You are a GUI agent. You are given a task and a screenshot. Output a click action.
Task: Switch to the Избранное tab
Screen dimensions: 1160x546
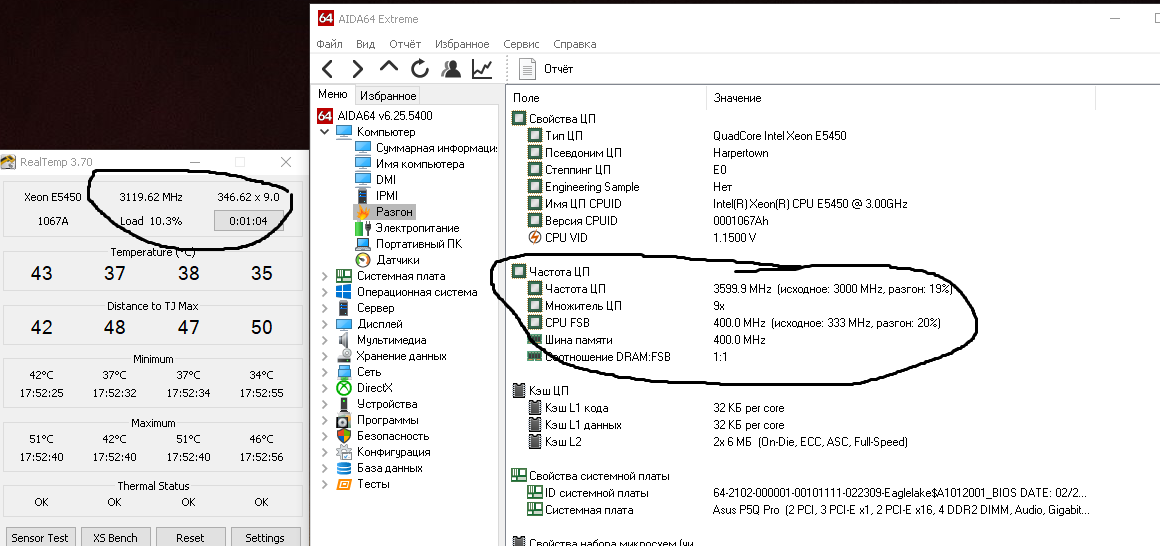pos(388,95)
